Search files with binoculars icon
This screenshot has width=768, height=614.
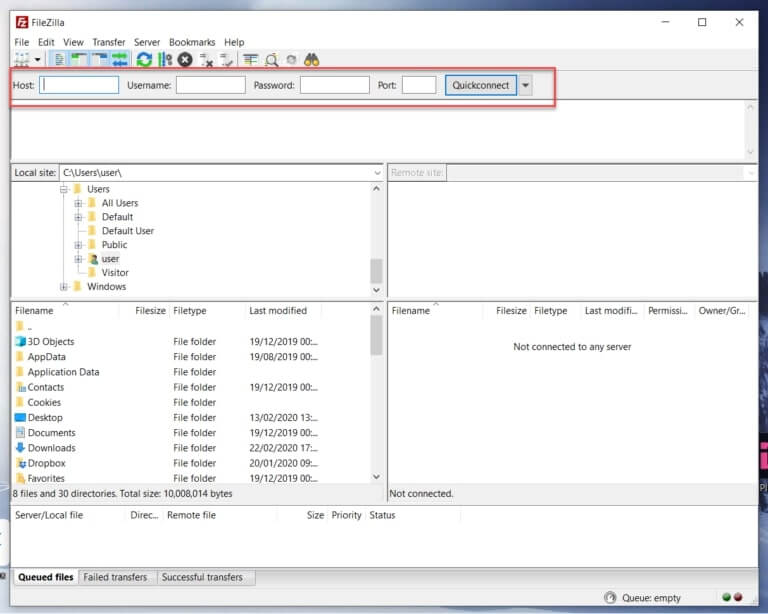point(312,60)
